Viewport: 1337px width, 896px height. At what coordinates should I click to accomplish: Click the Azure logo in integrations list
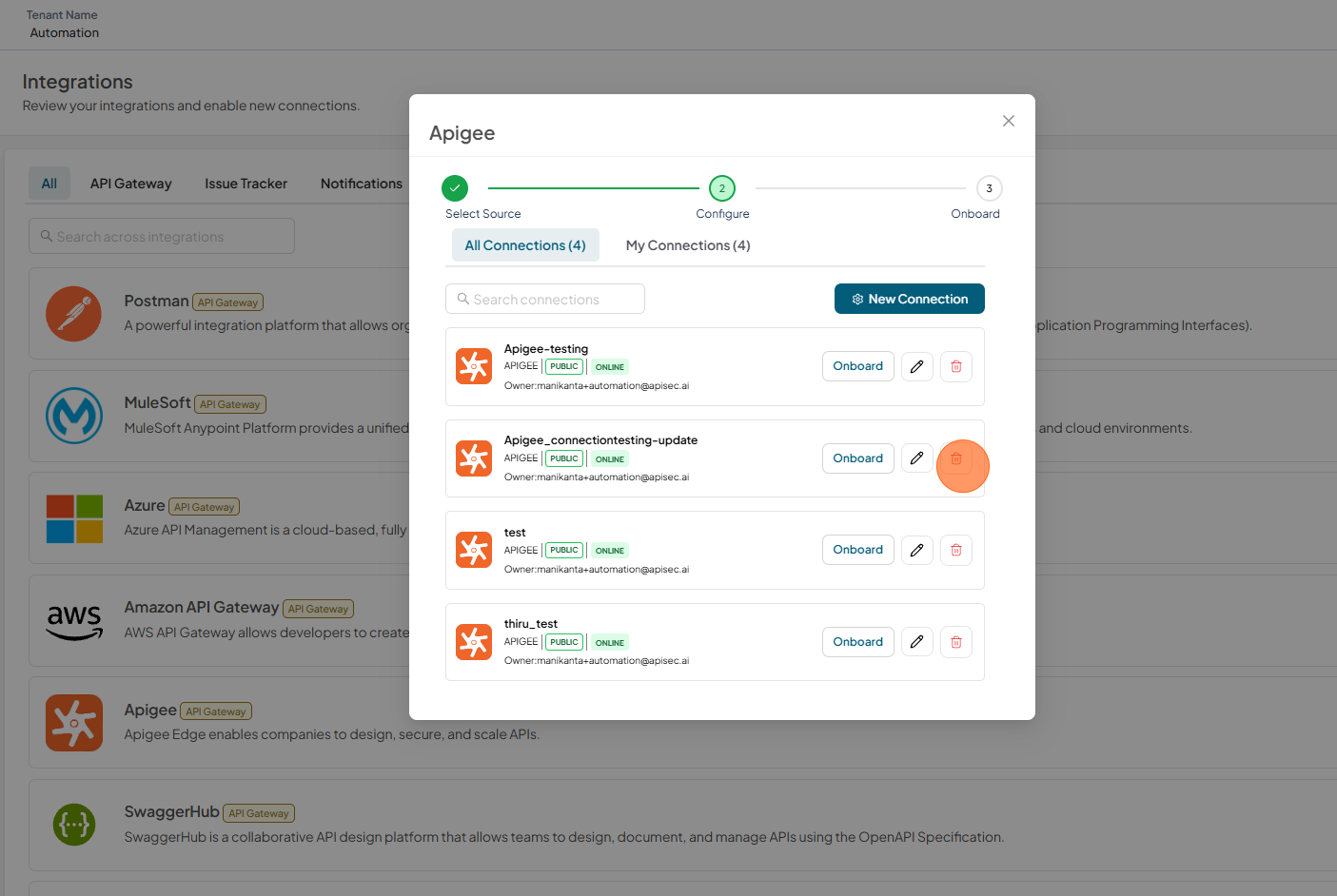pos(74,518)
